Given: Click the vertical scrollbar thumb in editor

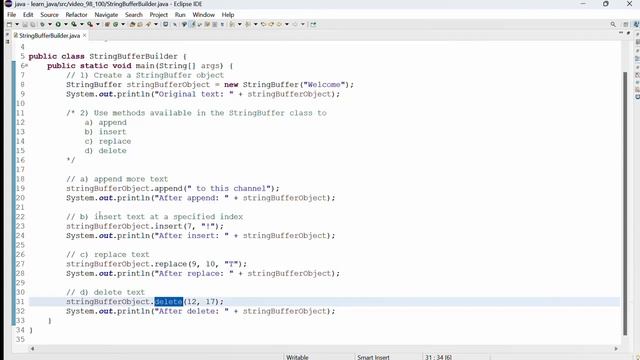Looking at the screenshot, I should point(625,203).
